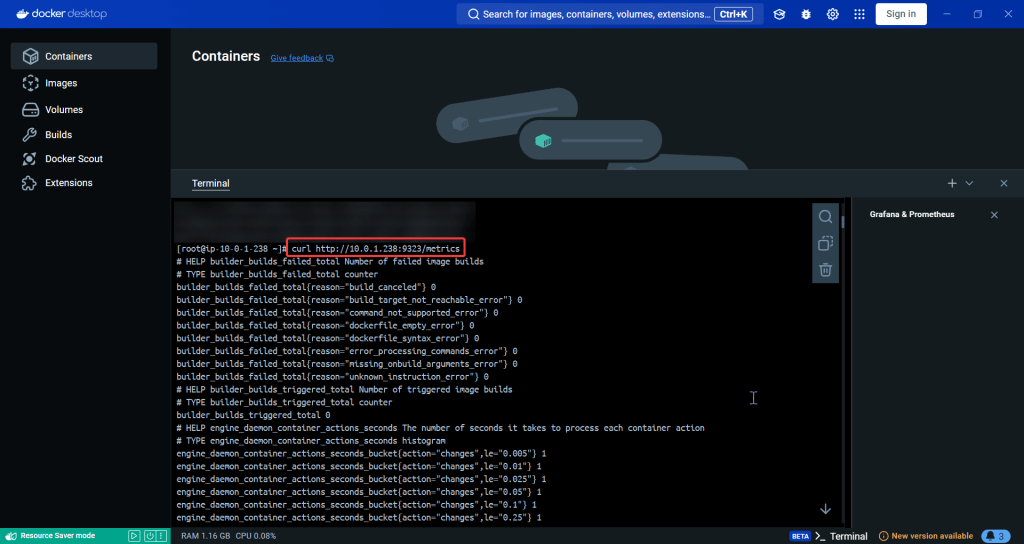This screenshot has width=1024, height=544.
Task: Add a new terminal session with plus
Action: pos(952,184)
